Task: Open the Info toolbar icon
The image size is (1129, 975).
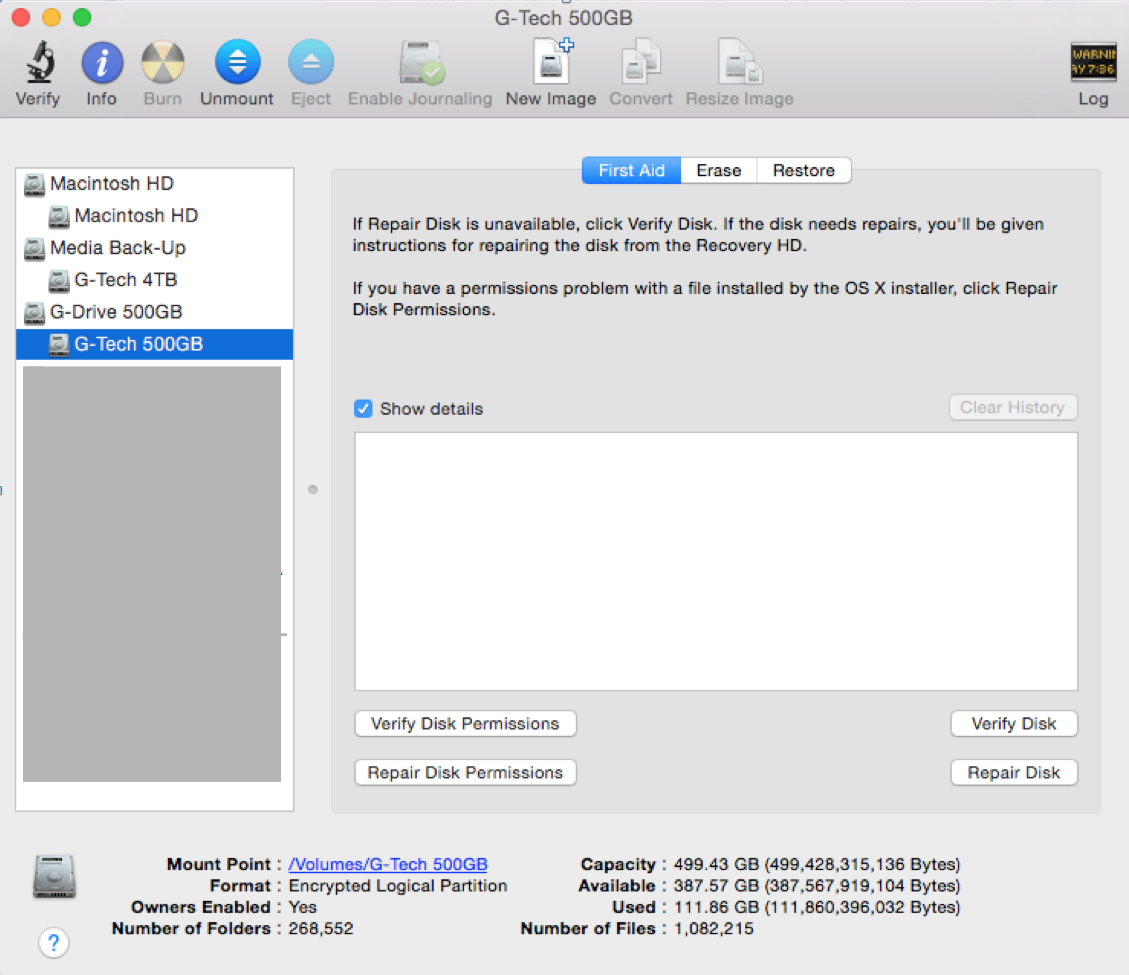Action: point(102,62)
